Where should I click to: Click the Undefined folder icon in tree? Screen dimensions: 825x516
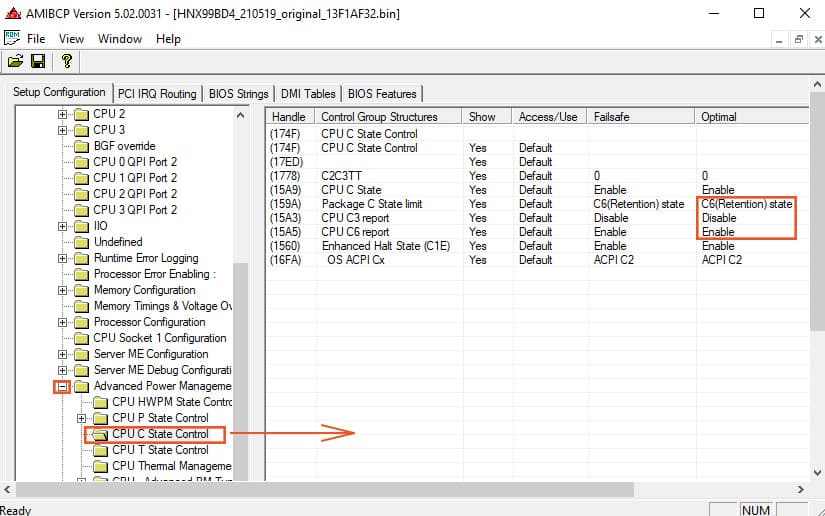coord(81,242)
